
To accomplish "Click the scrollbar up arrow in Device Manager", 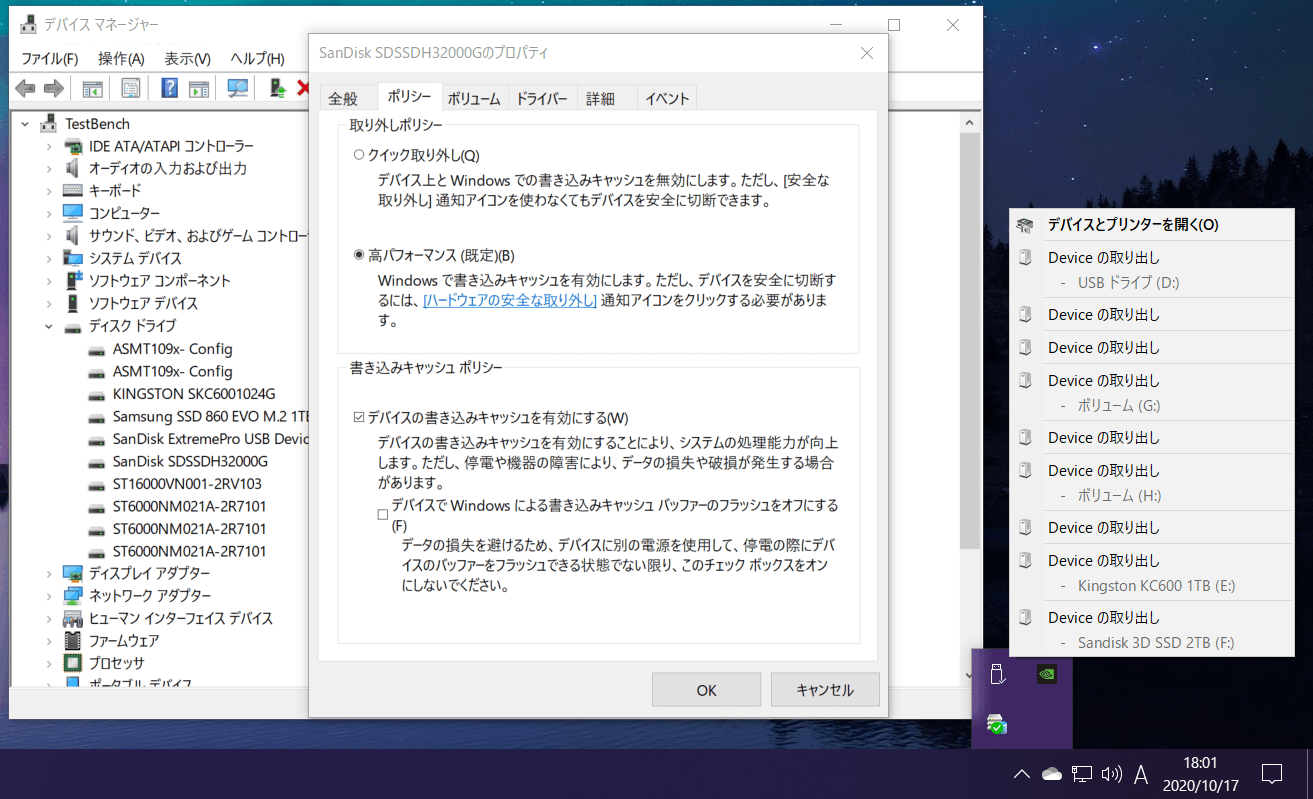I will pyautogui.click(x=970, y=122).
